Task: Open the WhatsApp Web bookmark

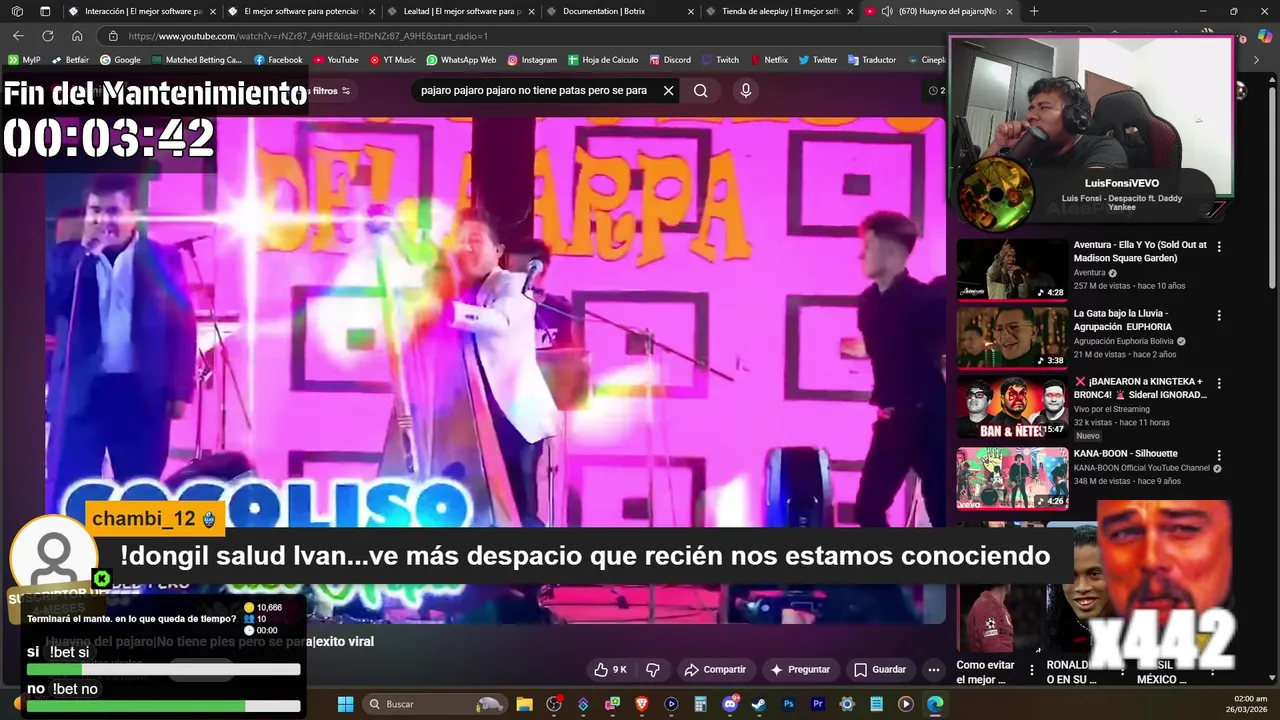Action: 461,60
